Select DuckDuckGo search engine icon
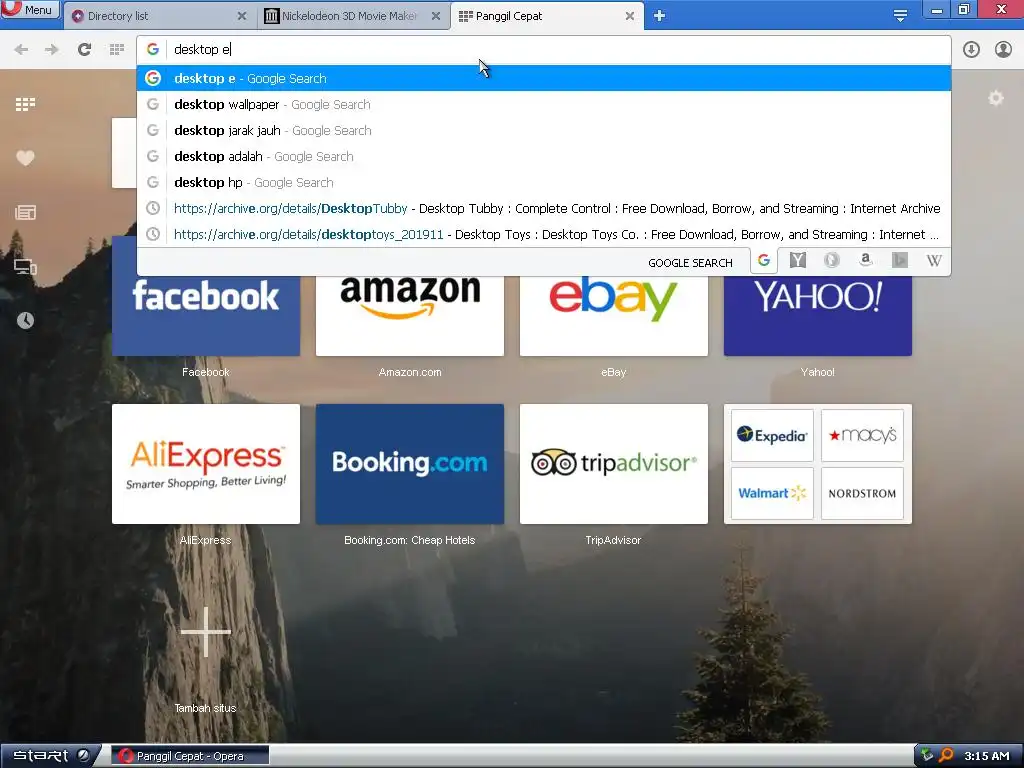The image size is (1024, 768). click(831, 261)
